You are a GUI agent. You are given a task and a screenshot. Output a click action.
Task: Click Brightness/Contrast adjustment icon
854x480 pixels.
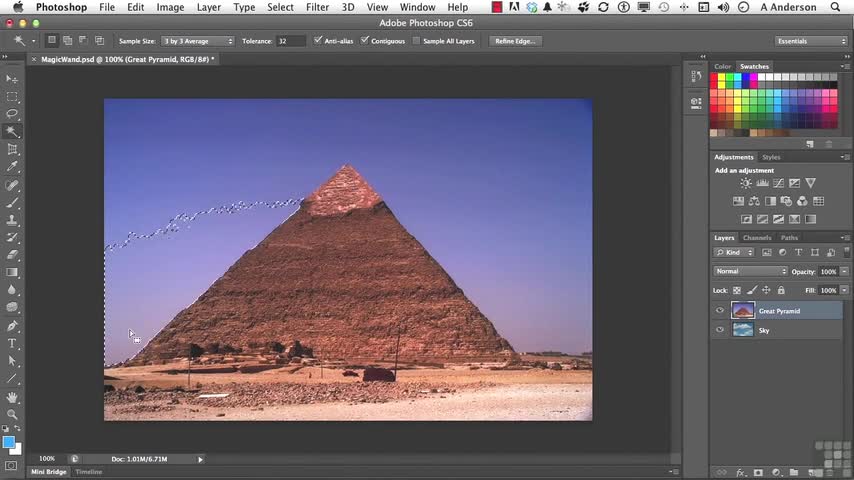coord(746,183)
